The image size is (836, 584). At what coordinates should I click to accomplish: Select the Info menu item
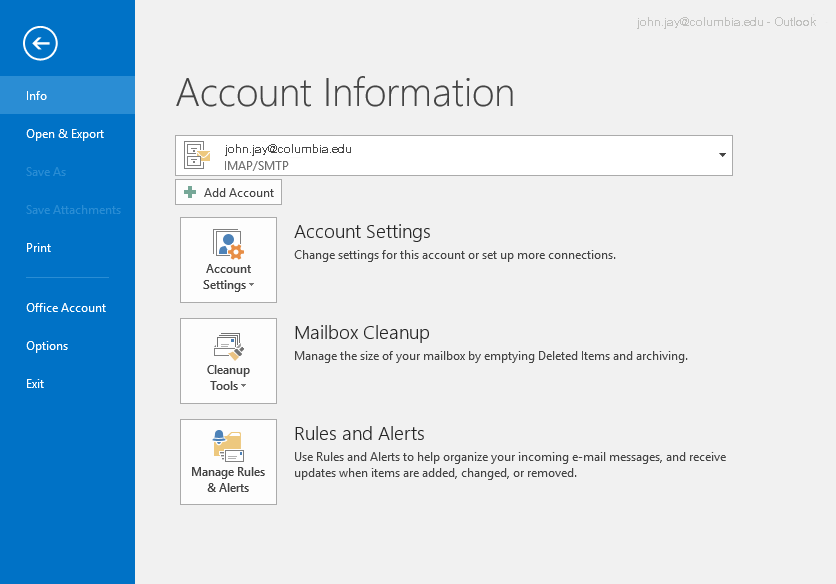67,95
